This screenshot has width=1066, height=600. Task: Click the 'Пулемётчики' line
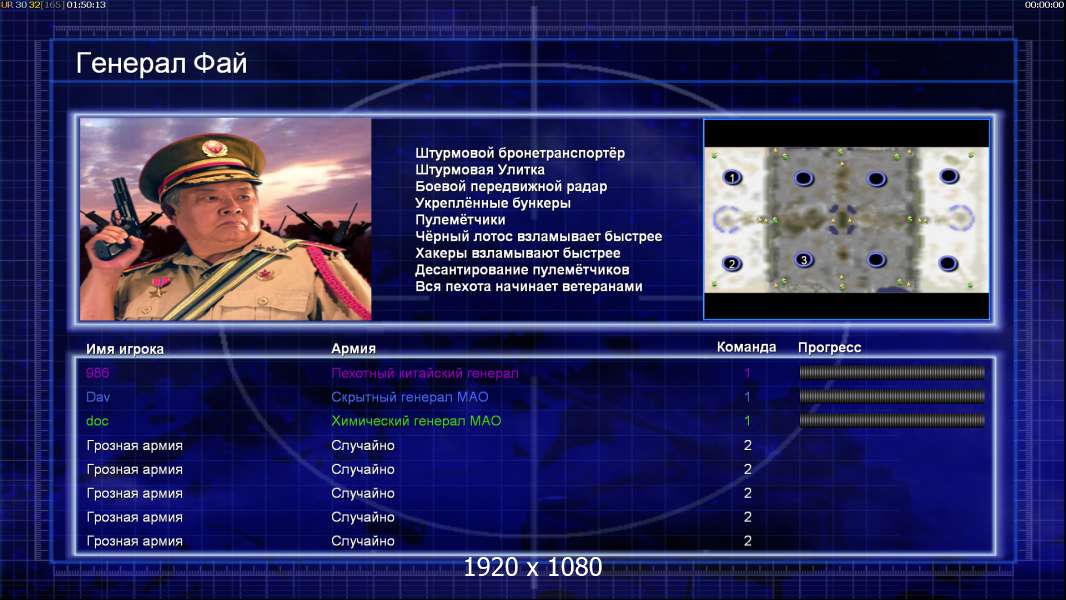click(x=460, y=219)
